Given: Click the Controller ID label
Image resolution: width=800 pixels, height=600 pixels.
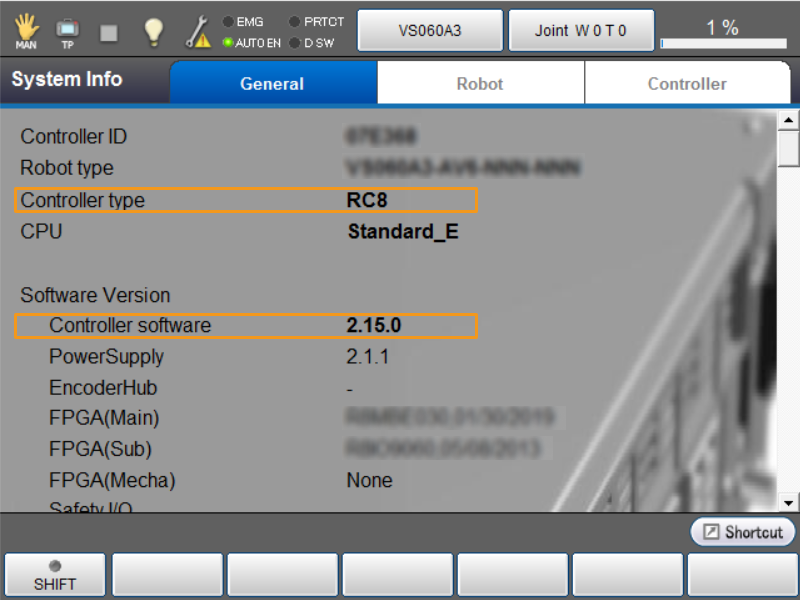Looking at the screenshot, I should (73, 137).
